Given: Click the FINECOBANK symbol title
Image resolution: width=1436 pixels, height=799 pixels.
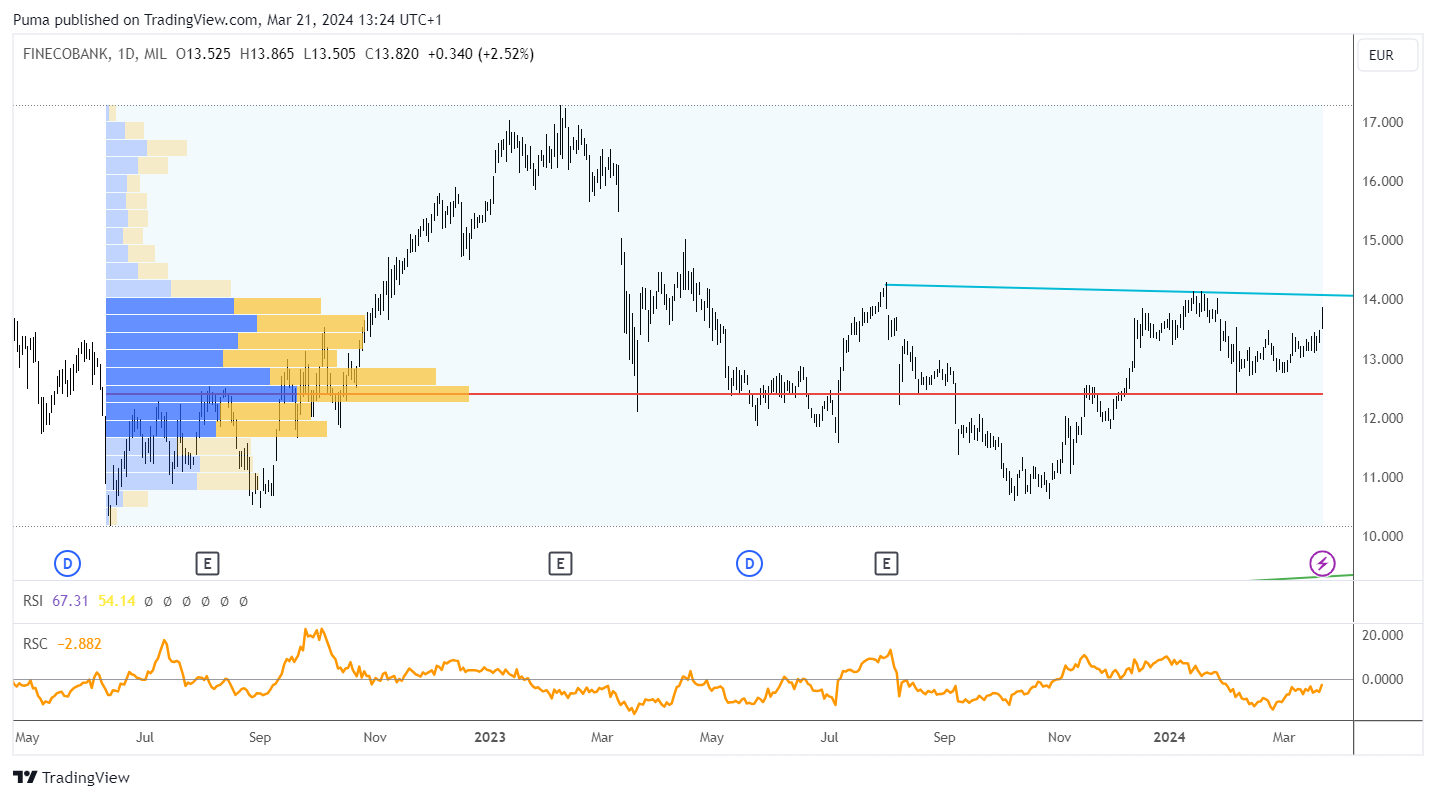Looking at the screenshot, I should (x=64, y=54).
